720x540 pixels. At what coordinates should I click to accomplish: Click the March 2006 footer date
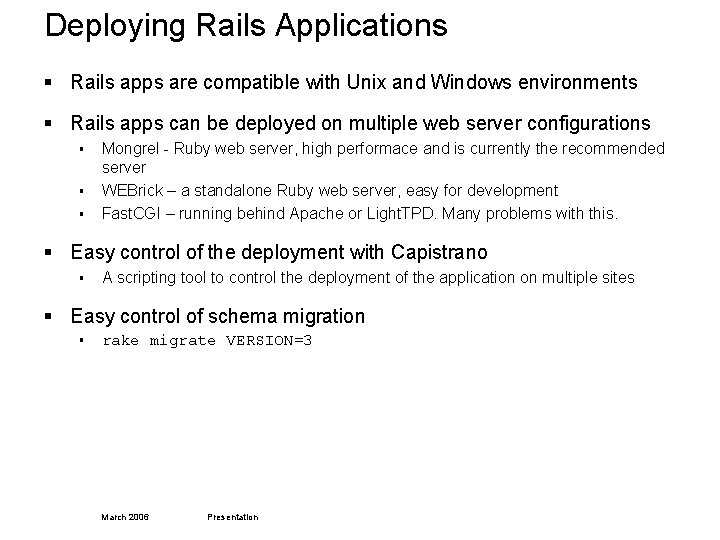point(125,517)
